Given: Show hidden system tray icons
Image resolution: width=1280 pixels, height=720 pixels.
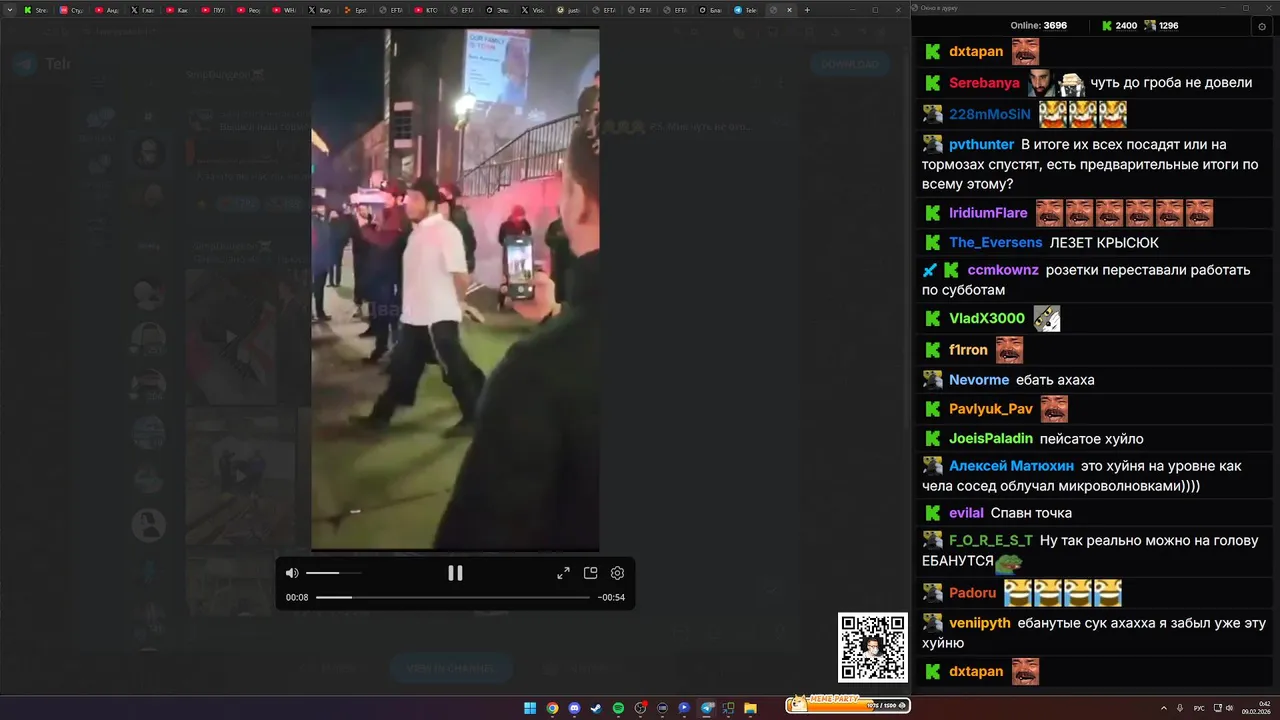Looking at the screenshot, I should pyautogui.click(x=1163, y=708).
